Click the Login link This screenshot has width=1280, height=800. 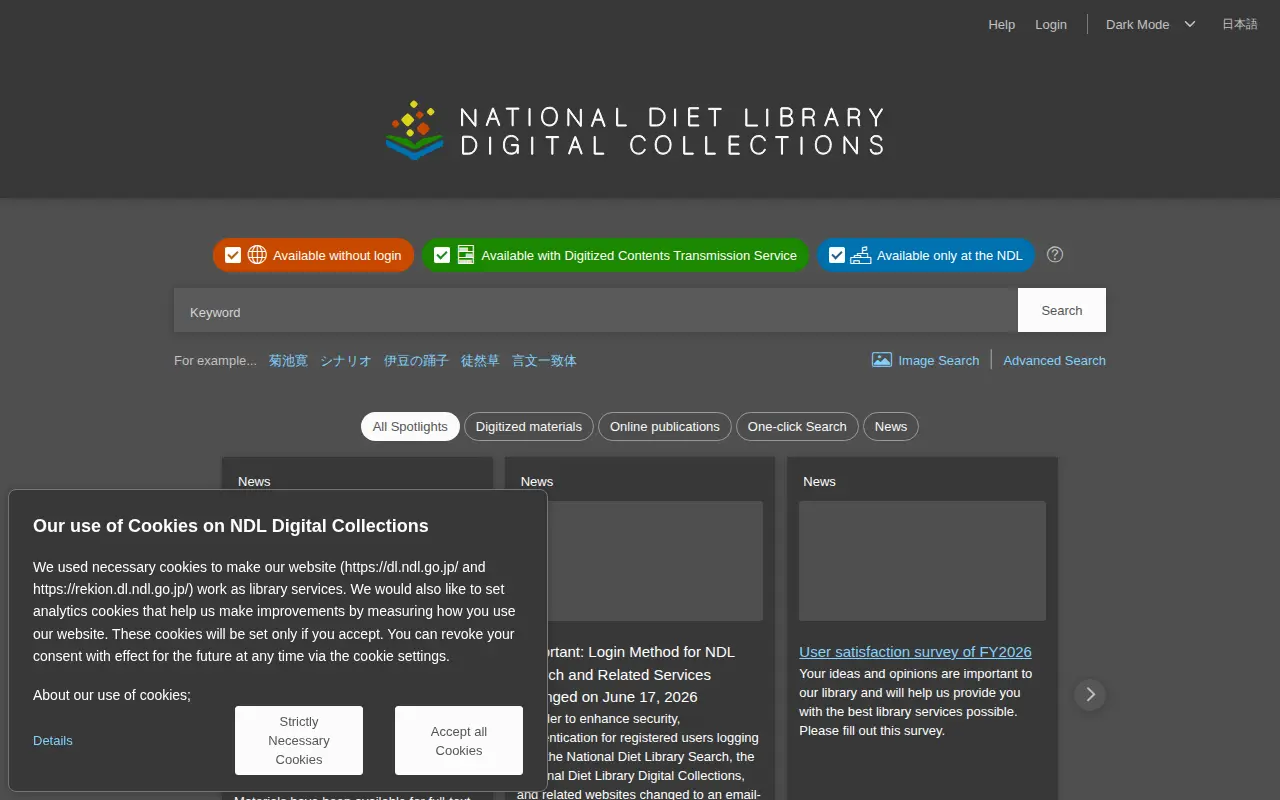[x=1051, y=24]
